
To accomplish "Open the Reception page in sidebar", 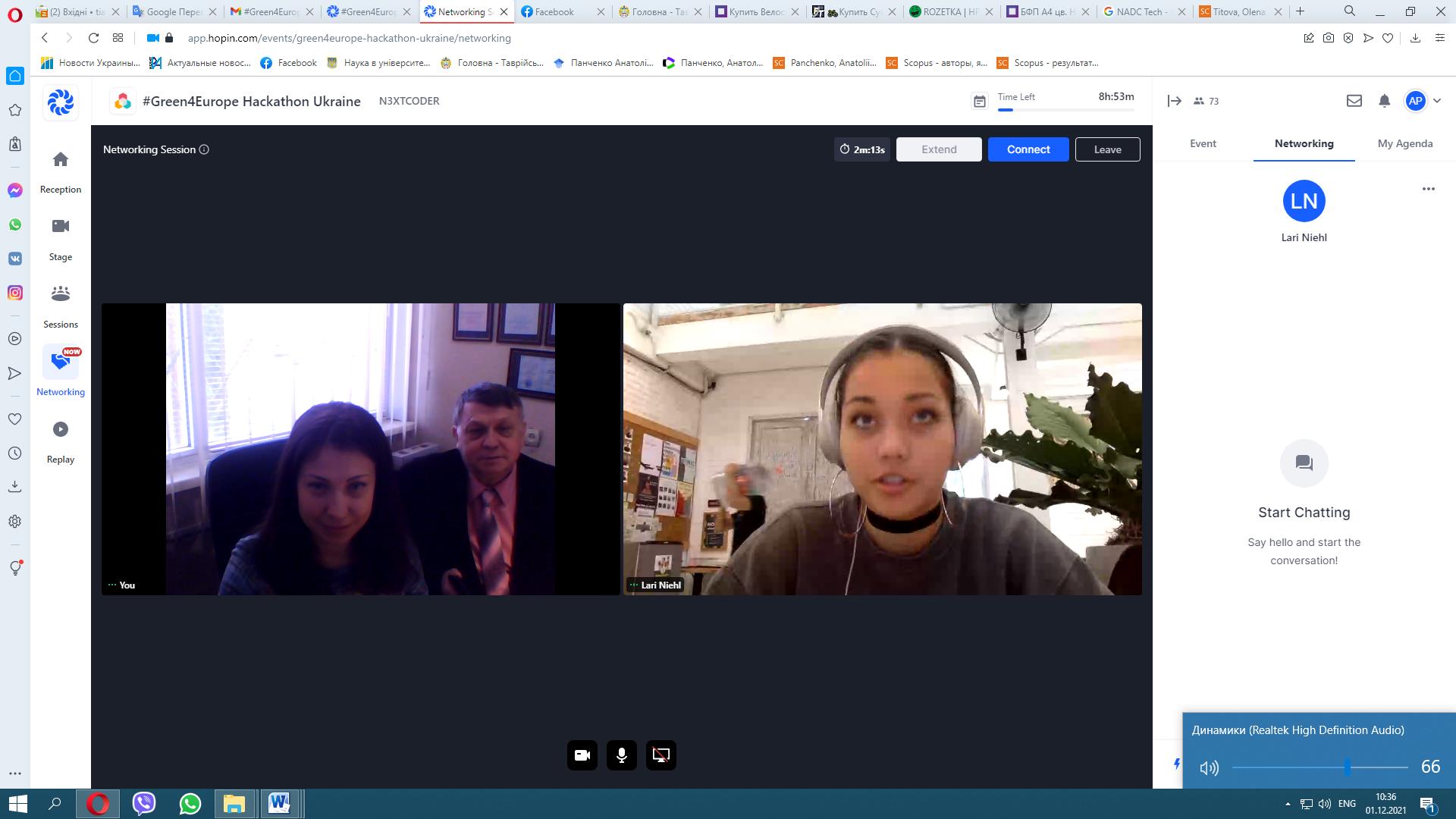I will click(x=61, y=171).
